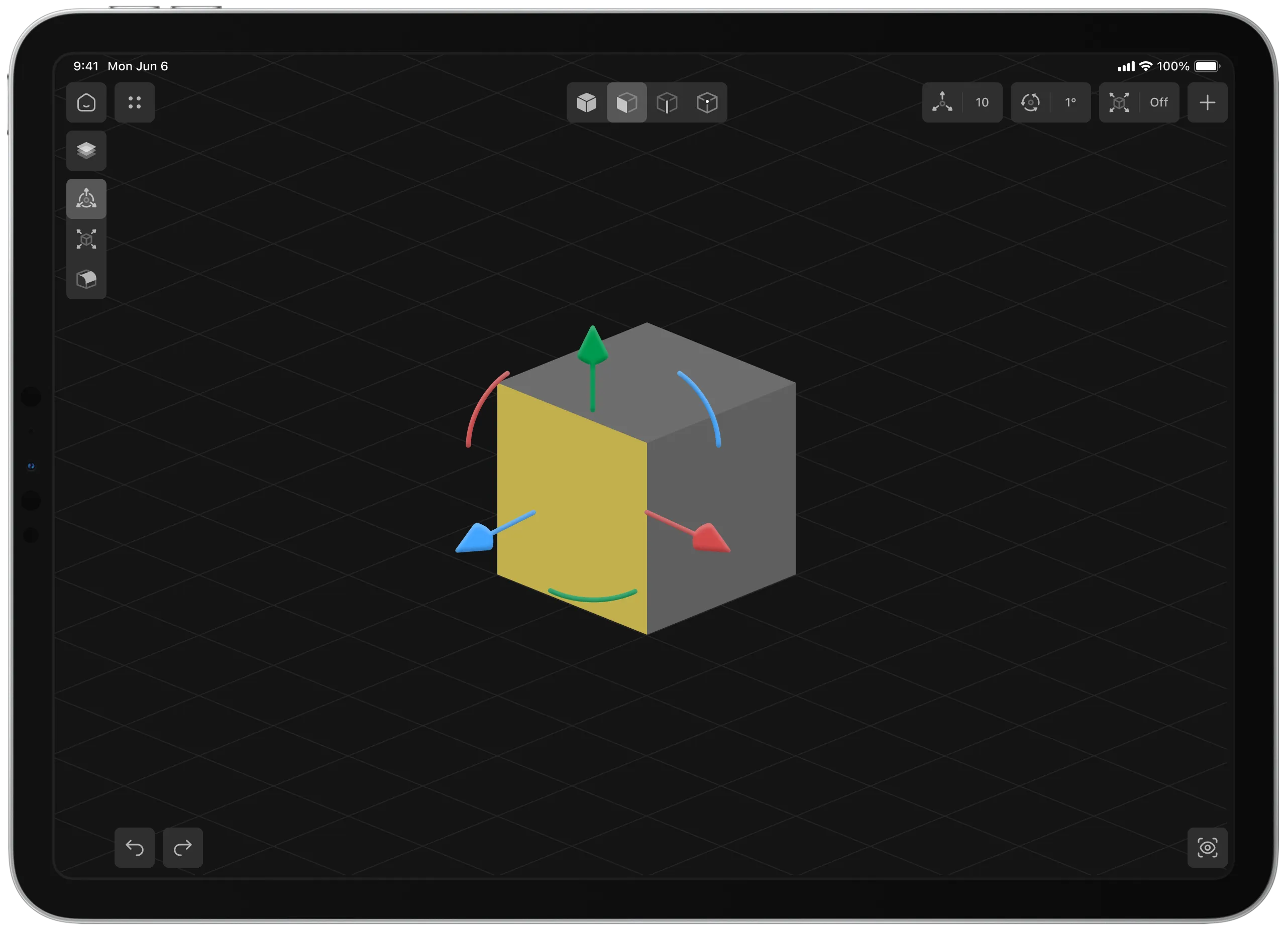1288x932 pixels.
Task: Switch to vertex selection mode
Action: point(708,102)
